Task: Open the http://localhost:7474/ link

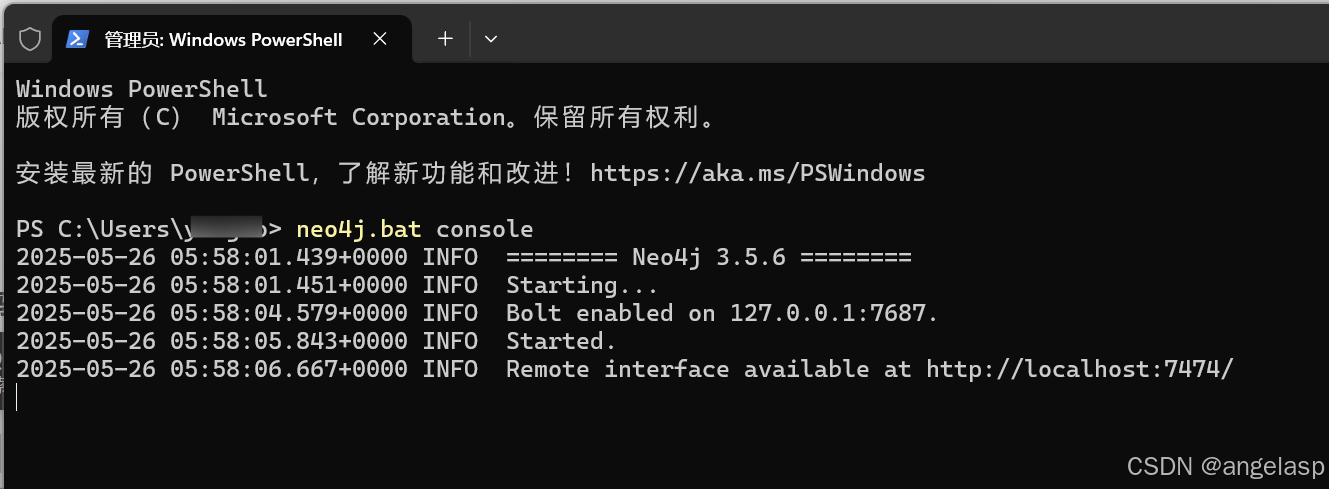Action: tap(1080, 369)
